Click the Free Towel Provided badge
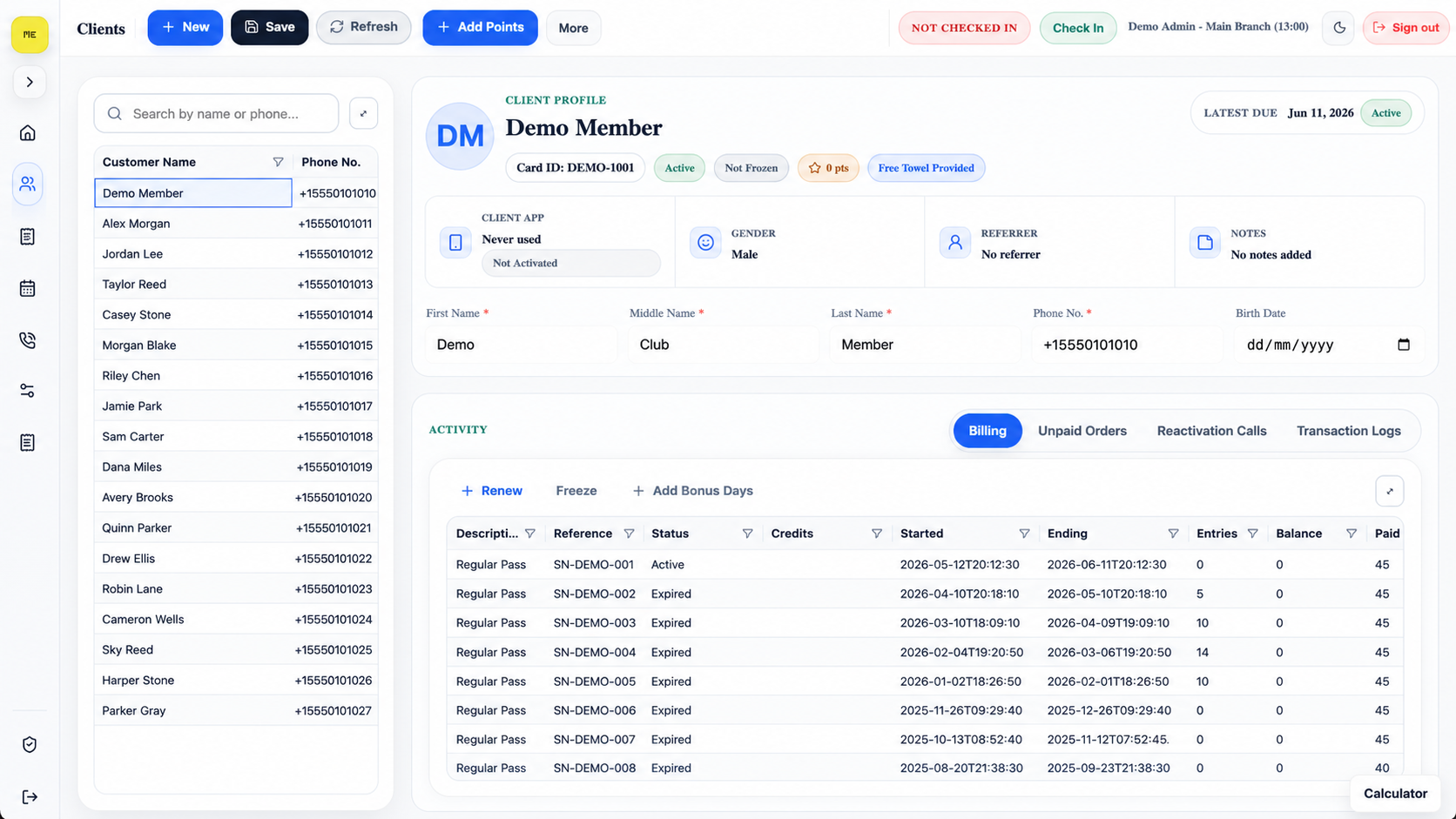Image resolution: width=1456 pixels, height=819 pixels. (926, 168)
